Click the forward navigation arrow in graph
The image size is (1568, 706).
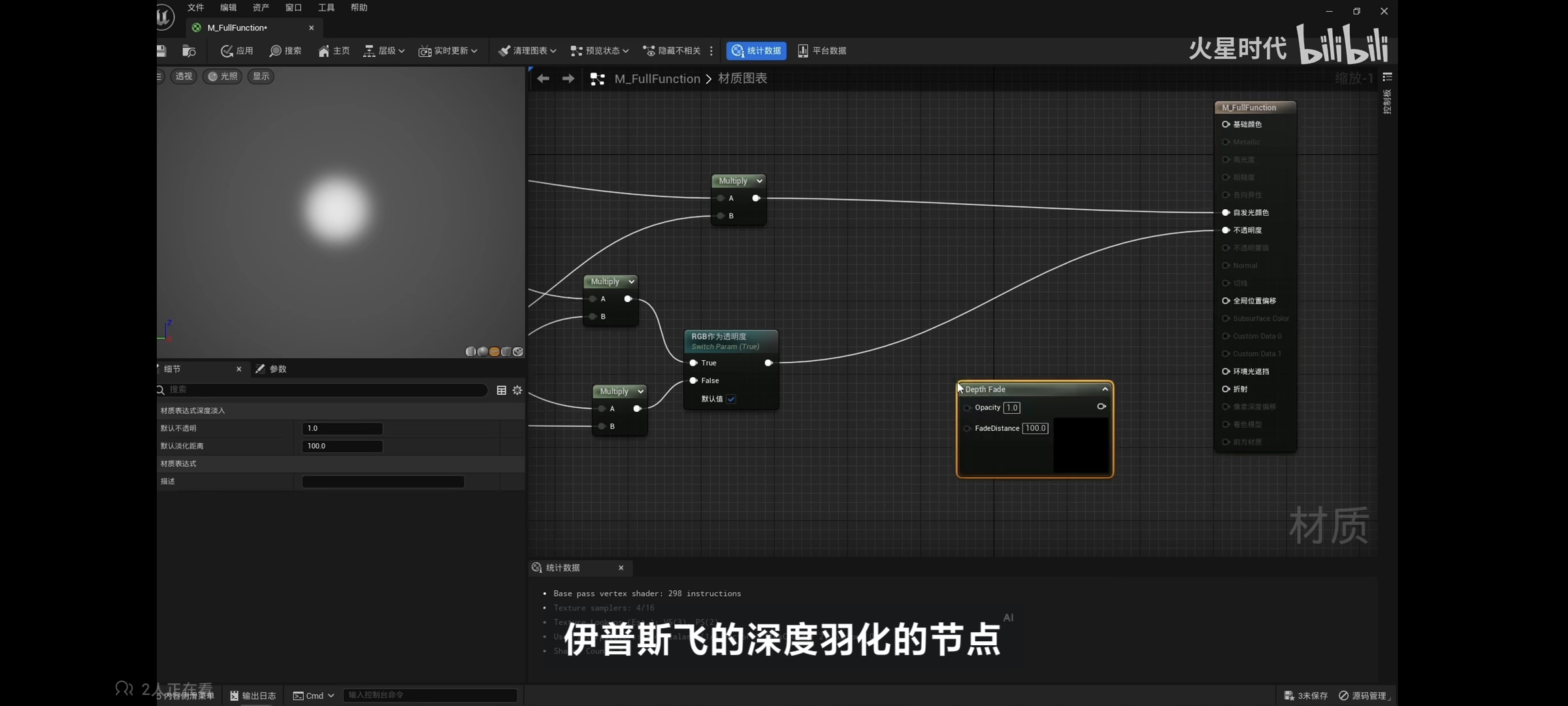tap(568, 78)
